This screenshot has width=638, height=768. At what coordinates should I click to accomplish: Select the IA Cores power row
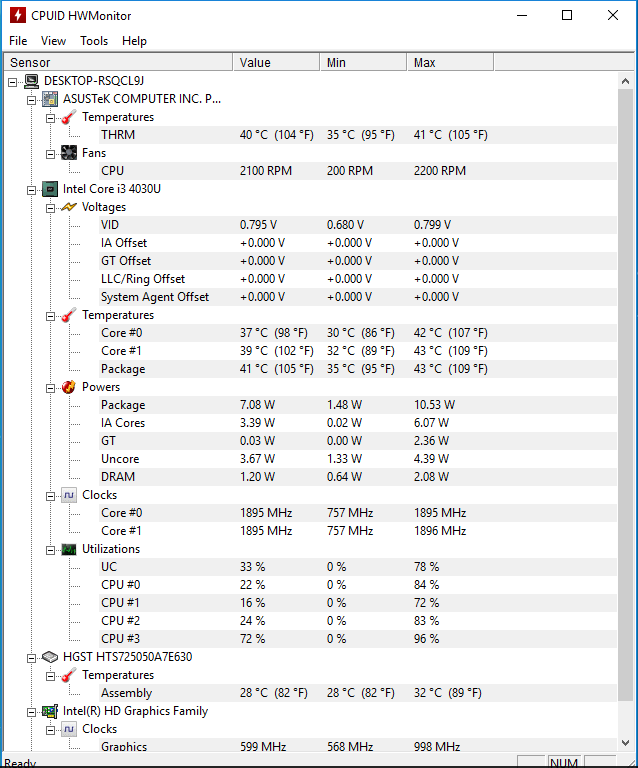click(x=358, y=423)
